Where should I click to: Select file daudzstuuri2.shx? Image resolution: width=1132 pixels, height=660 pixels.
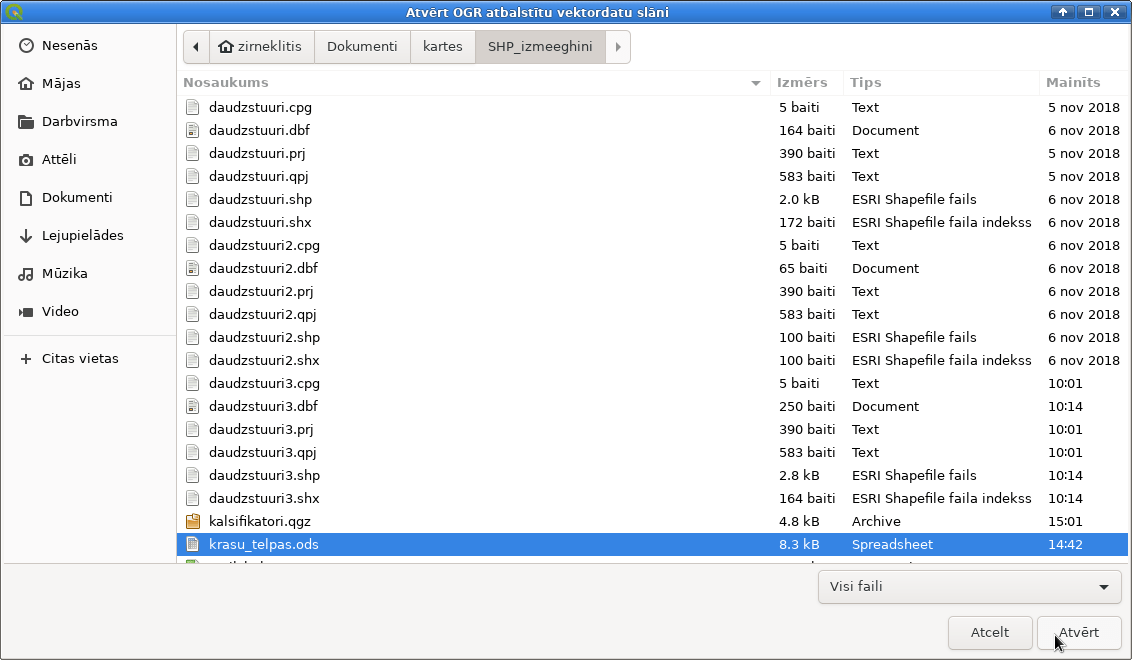[x=652, y=361]
